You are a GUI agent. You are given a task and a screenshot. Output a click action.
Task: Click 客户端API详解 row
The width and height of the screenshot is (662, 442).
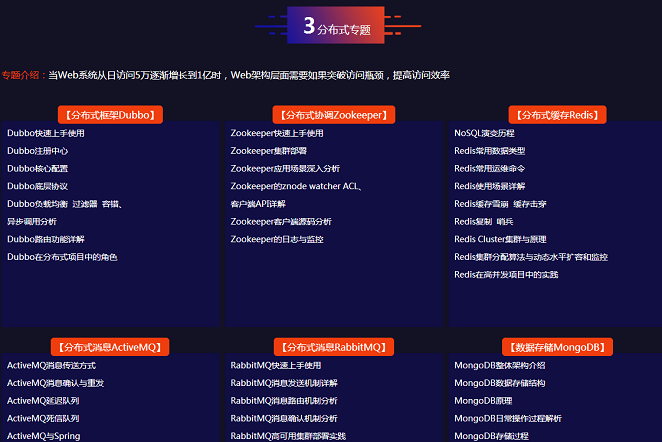click(258, 204)
